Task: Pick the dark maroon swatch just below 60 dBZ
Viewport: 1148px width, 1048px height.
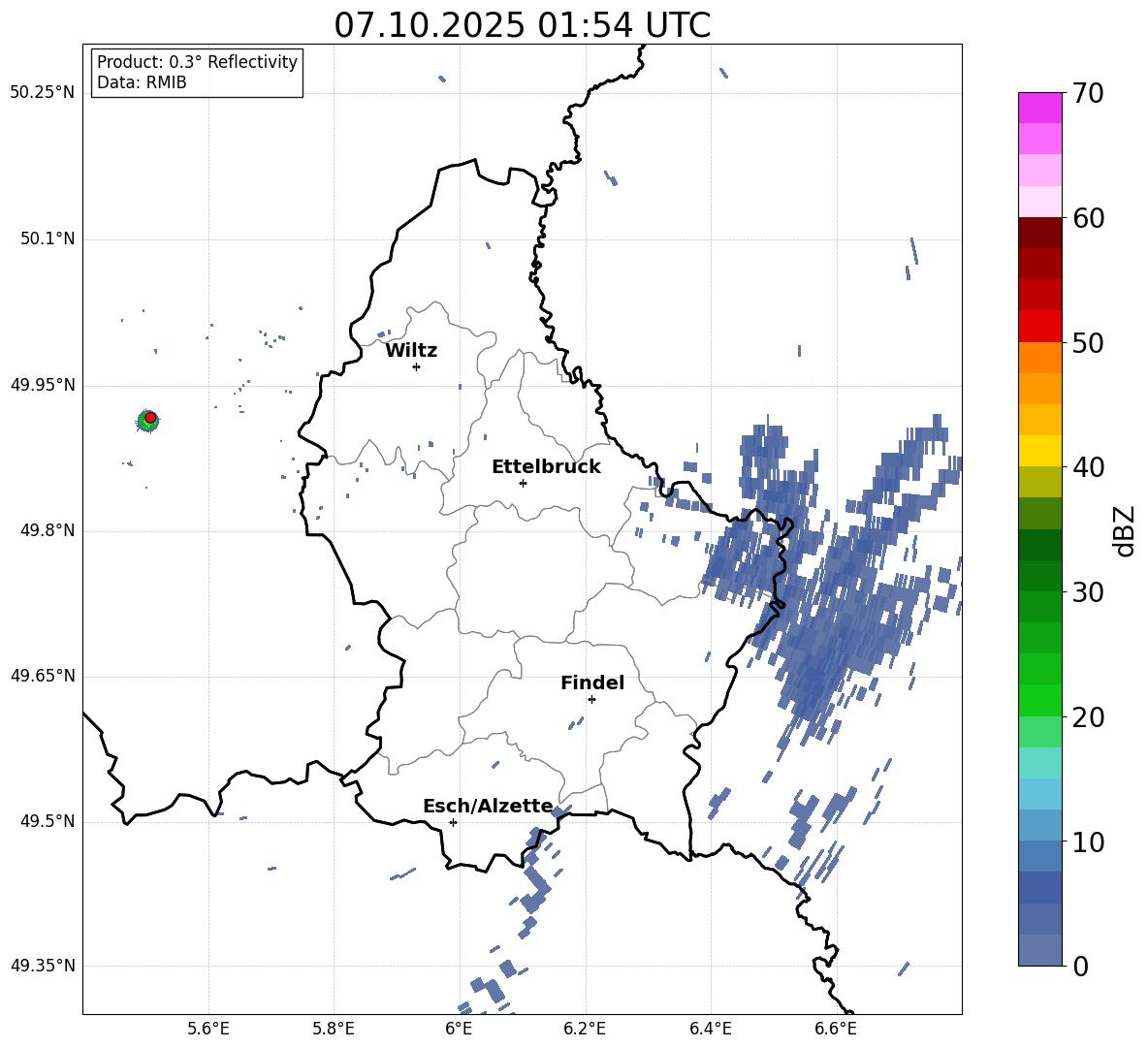Action: [1039, 233]
